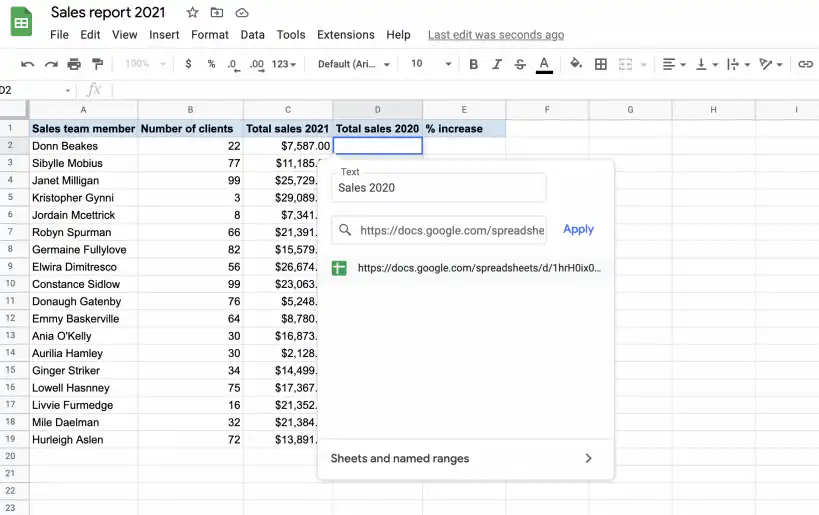Increase decimal places
This screenshot has height=515, width=819.
(x=256, y=65)
